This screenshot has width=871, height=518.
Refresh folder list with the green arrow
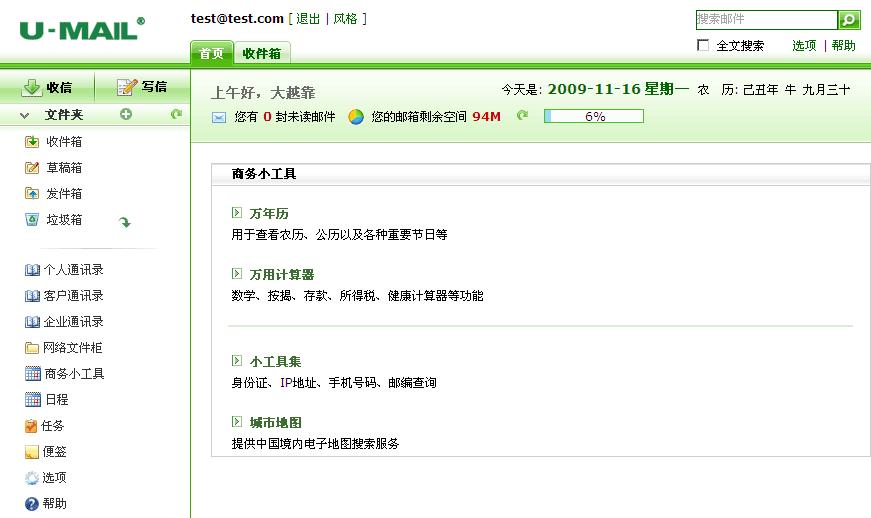pos(177,114)
